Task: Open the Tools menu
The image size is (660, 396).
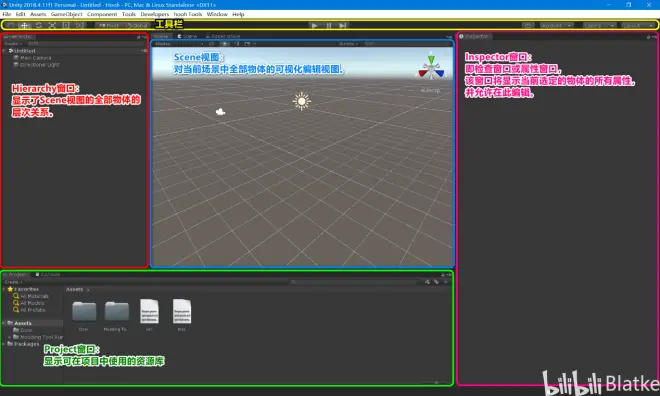Action: (129, 14)
